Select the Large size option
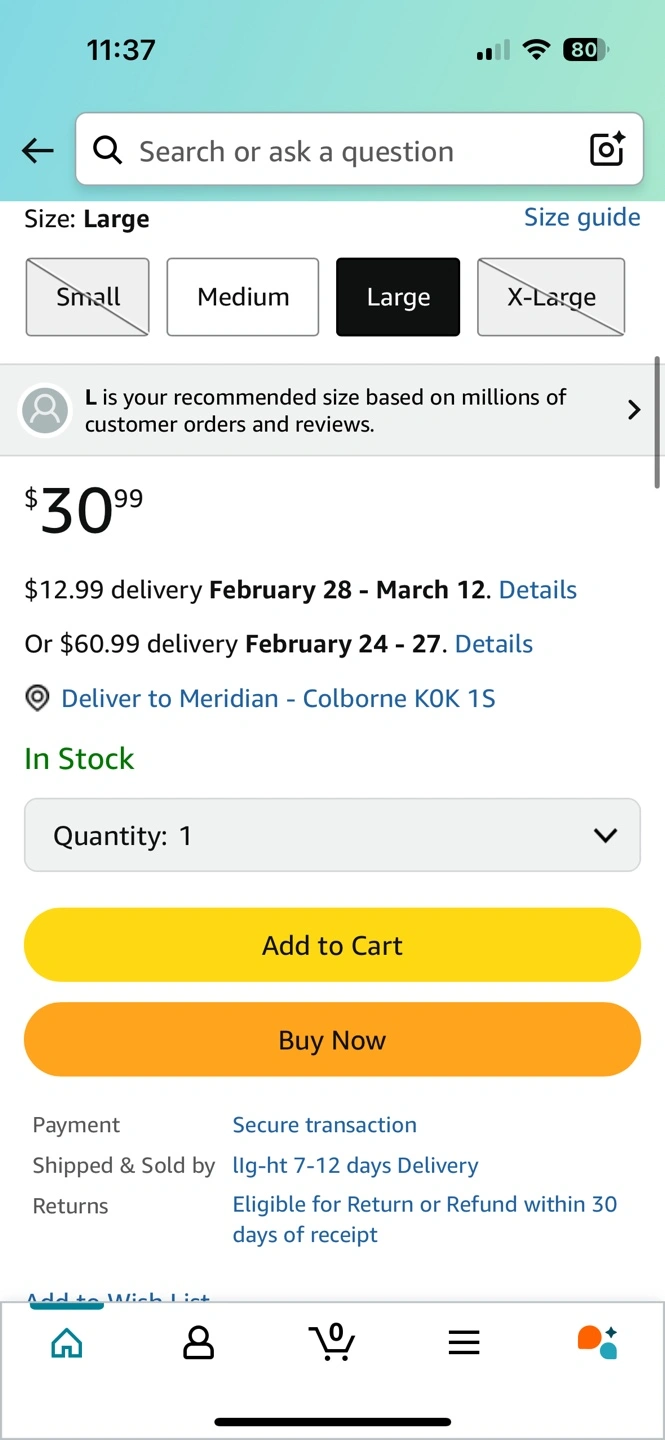This screenshot has height=1440, width=665. tap(398, 297)
